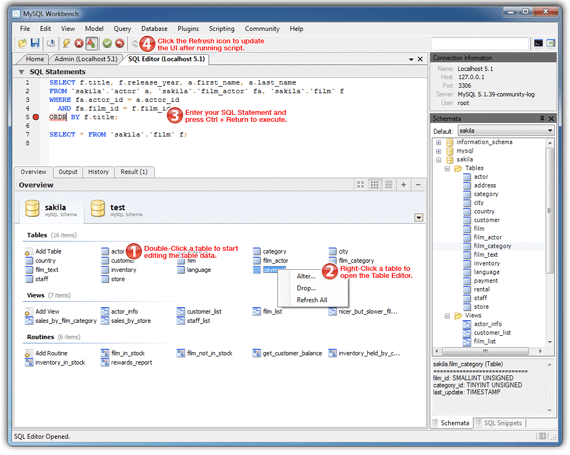
Task: Switch to Admin (Localhost 5.1) tab
Action: (86, 59)
